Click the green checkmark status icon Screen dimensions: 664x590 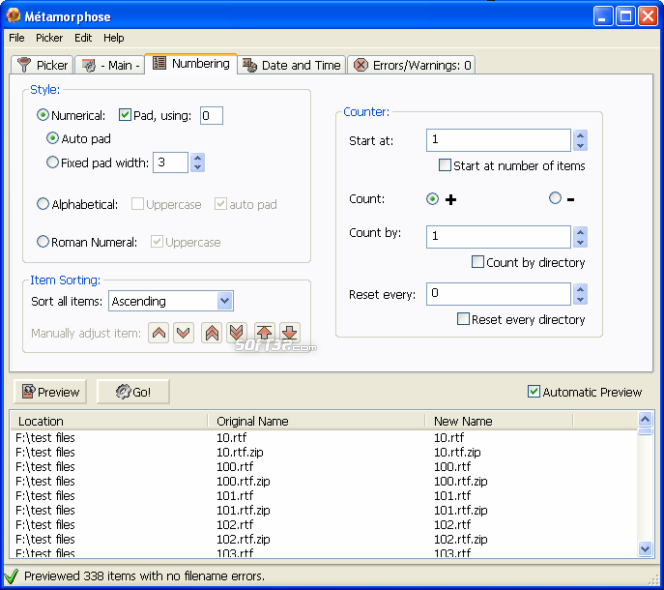click(x=11, y=576)
